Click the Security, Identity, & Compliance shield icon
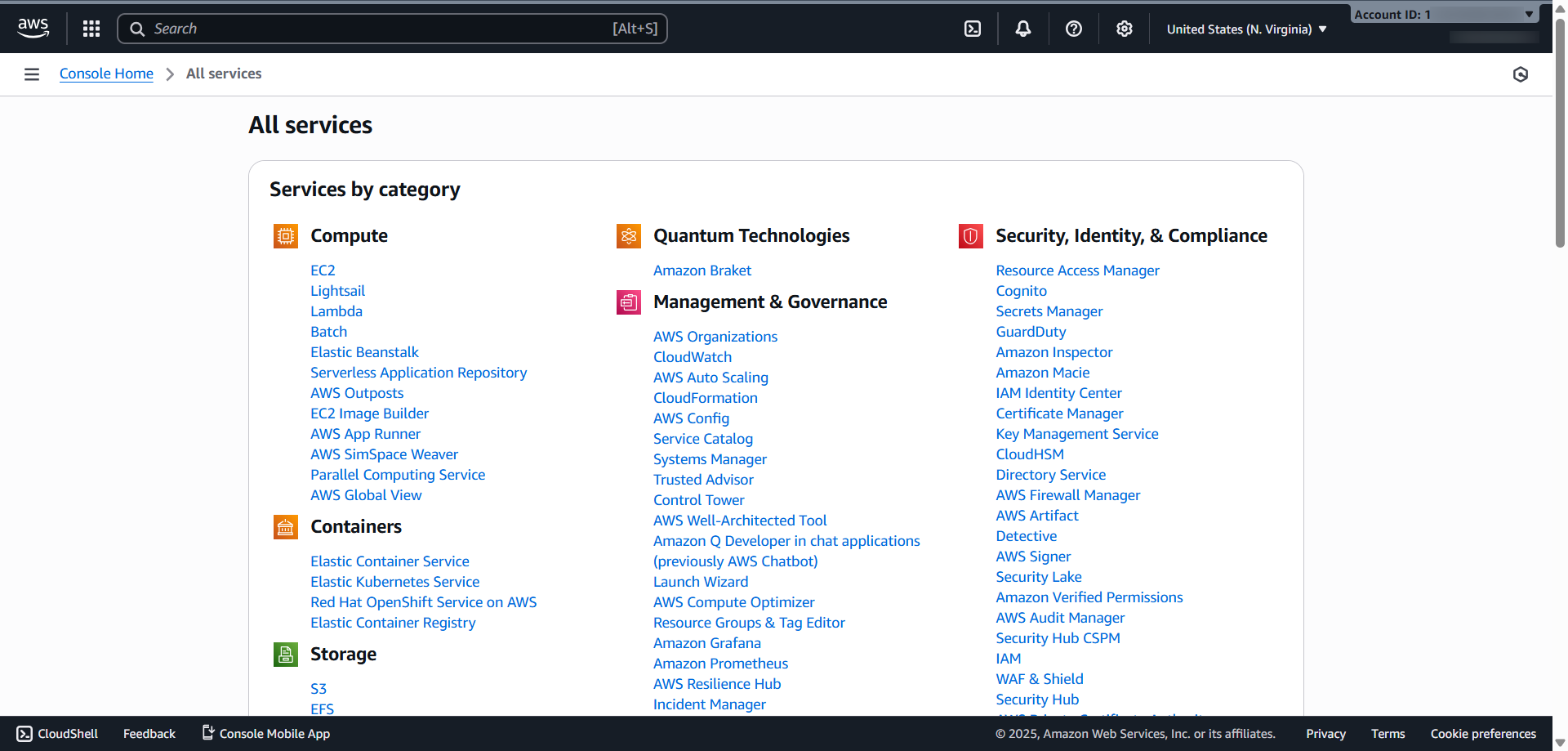The width and height of the screenshot is (1568, 751). pyautogui.click(x=970, y=236)
